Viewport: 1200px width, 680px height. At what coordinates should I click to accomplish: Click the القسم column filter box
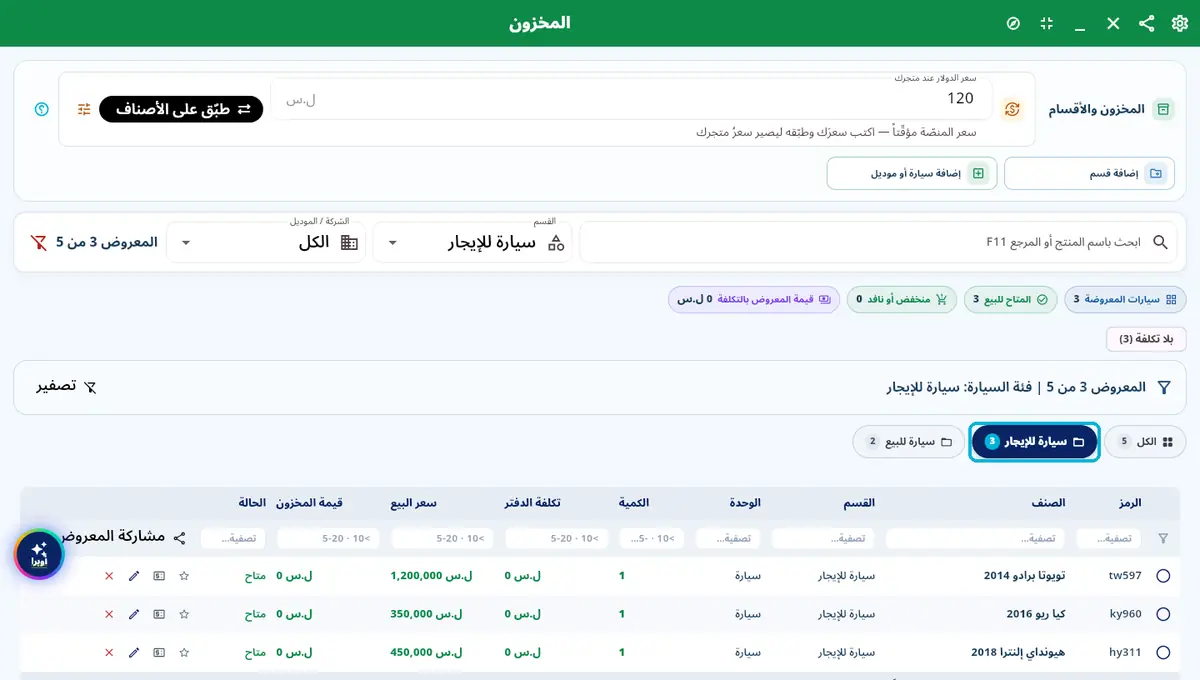pos(823,538)
